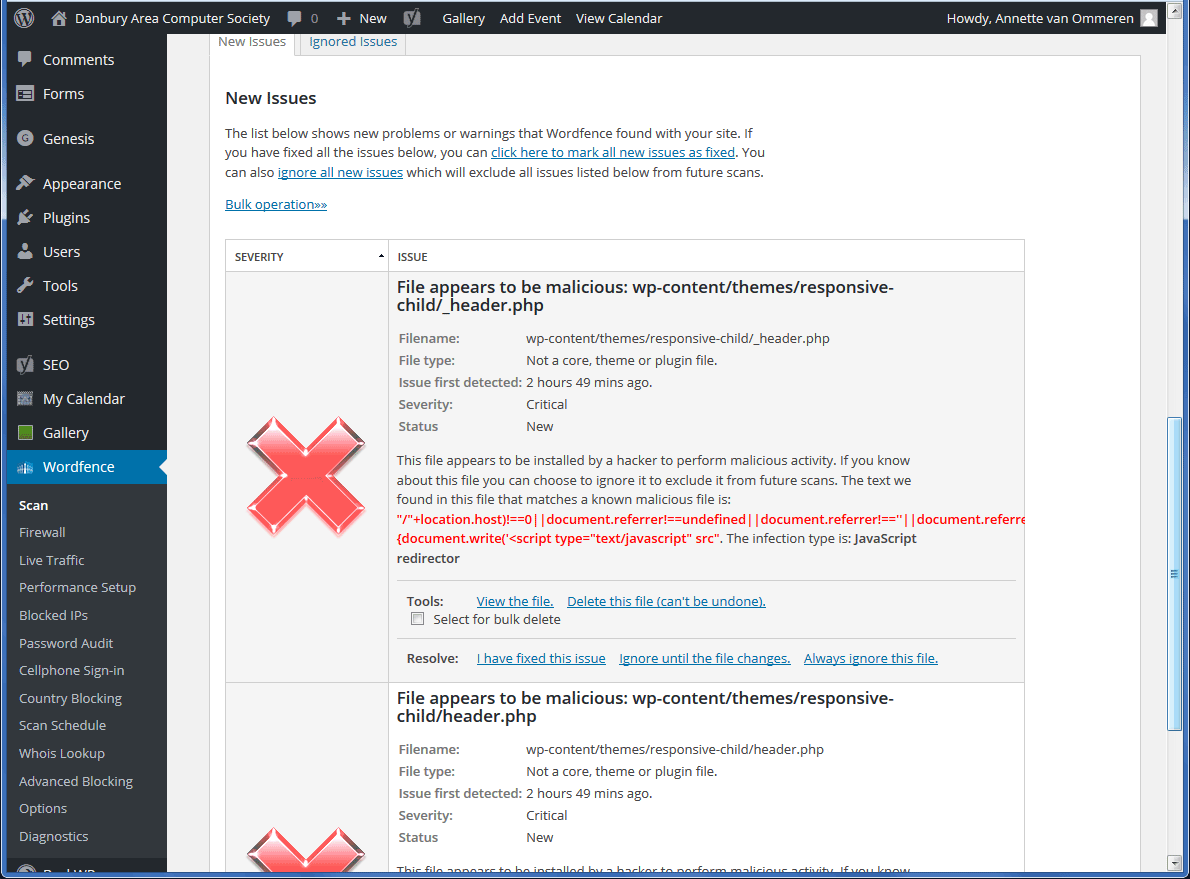Click 'Always ignore this file.' link
This screenshot has height=879, width=1190.
(871, 658)
